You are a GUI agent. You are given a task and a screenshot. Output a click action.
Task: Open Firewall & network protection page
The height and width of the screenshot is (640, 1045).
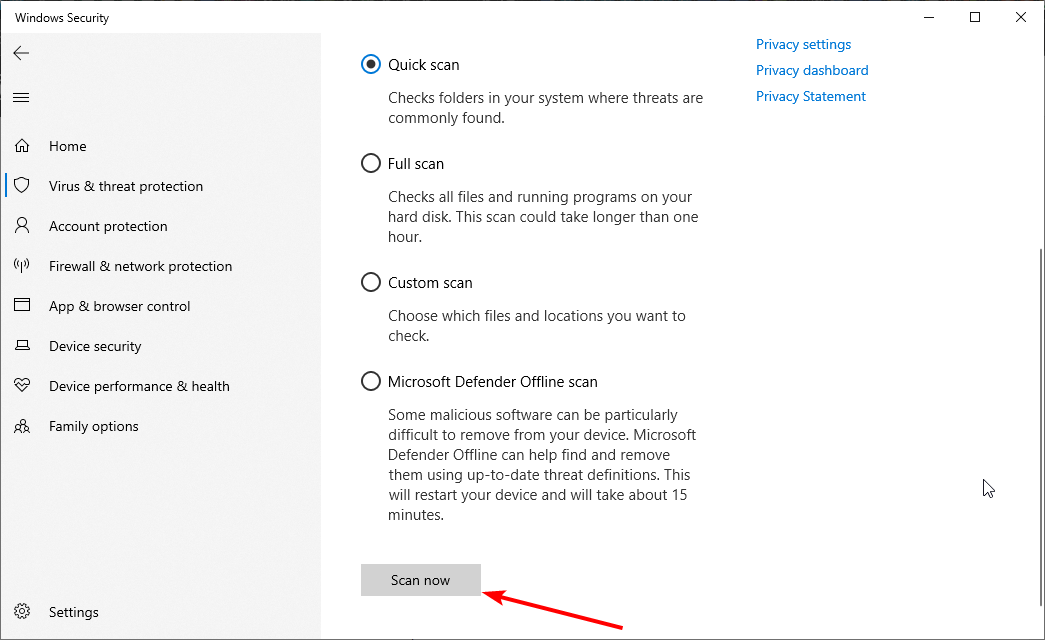pos(160,266)
